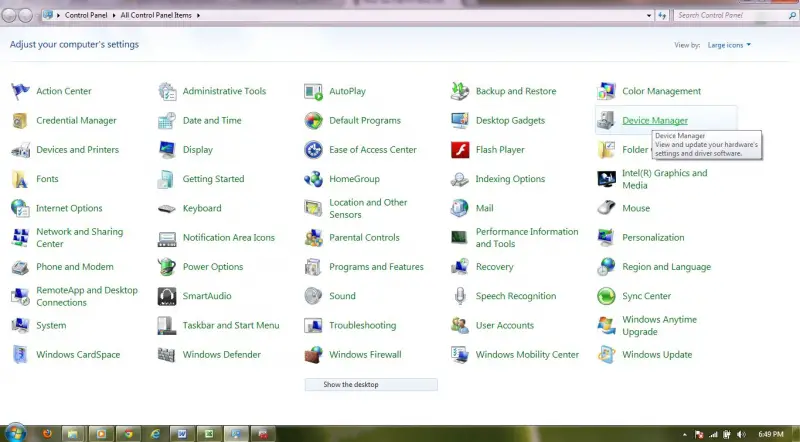Screen dimensions: 800x442
Task: Open the Mouse icon
Action: 606,208
